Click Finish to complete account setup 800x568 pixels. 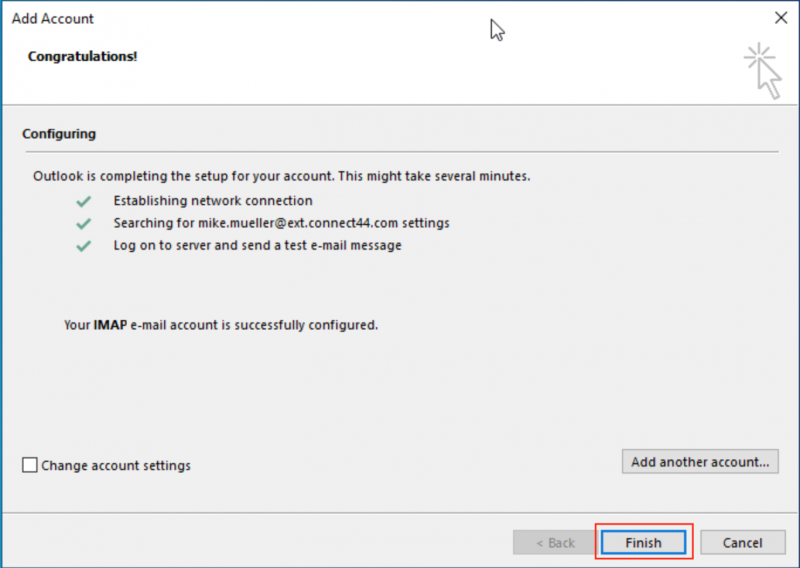click(x=643, y=542)
